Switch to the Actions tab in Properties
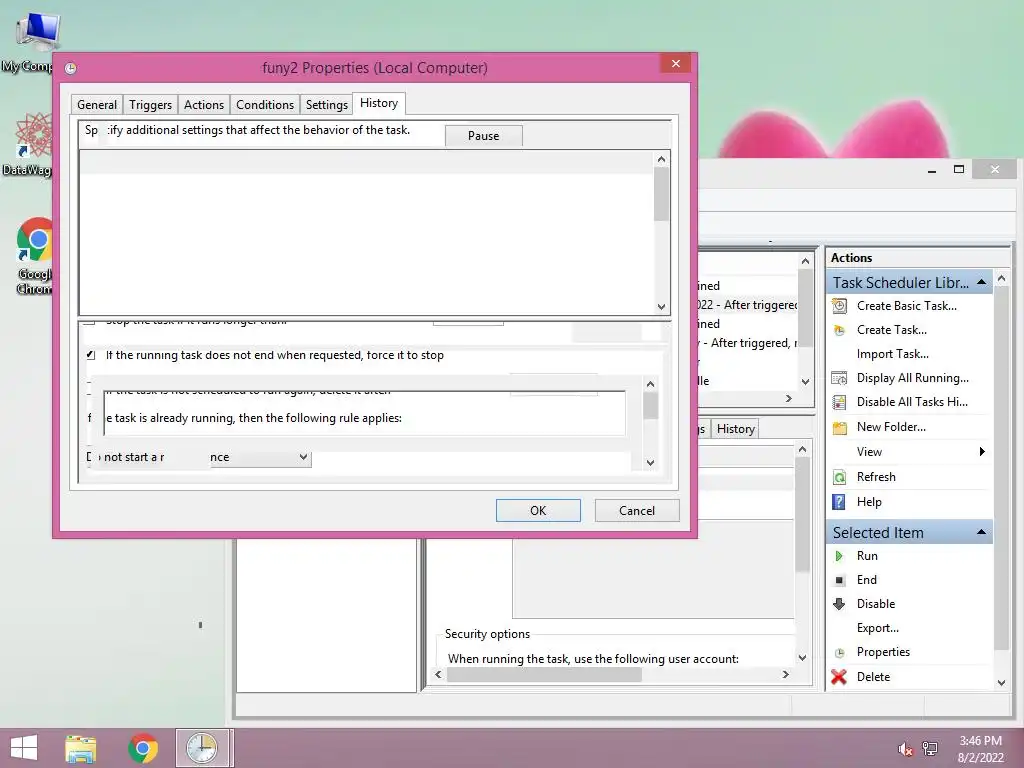The image size is (1024, 768). [204, 104]
